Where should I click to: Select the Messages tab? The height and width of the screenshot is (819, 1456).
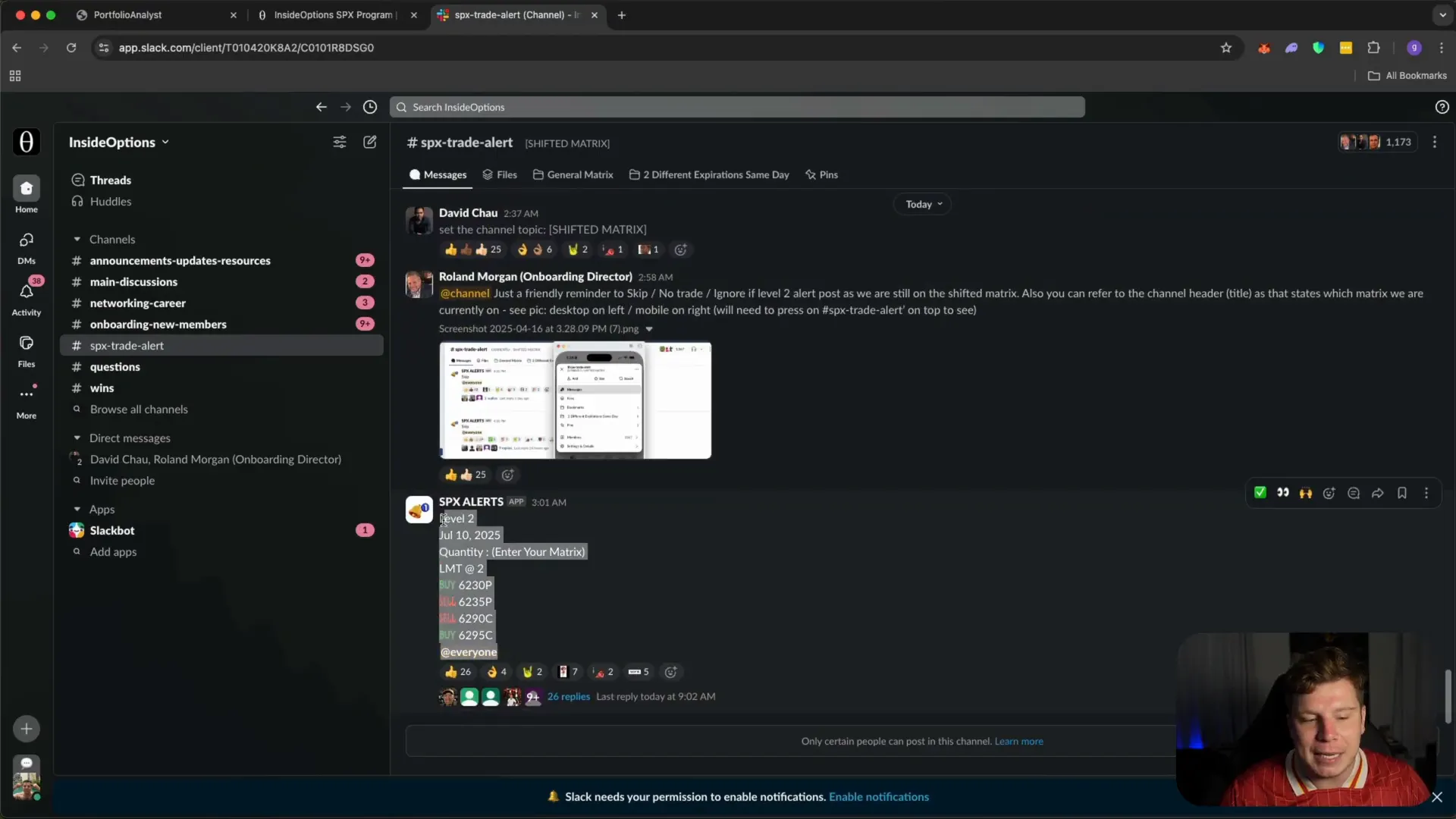coord(438,174)
